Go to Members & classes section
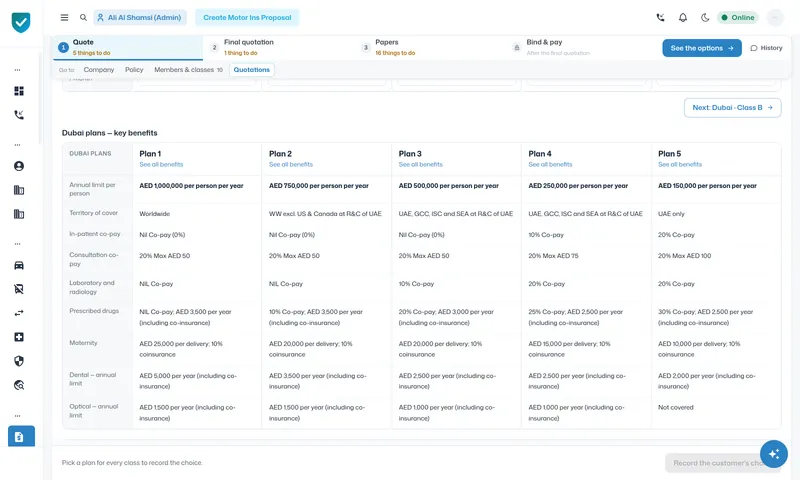The width and height of the screenshot is (800, 480). (x=188, y=70)
